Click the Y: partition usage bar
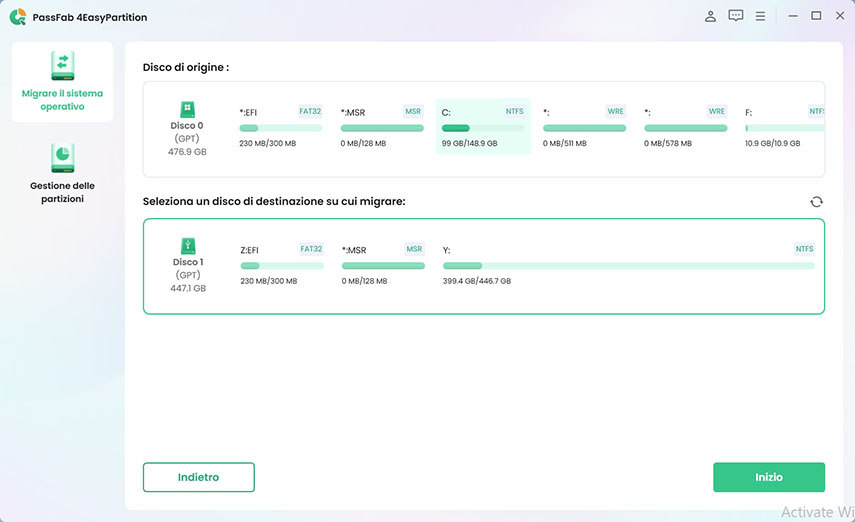Image resolution: width=855 pixels, height=522 pixels. tap(628, 266)
